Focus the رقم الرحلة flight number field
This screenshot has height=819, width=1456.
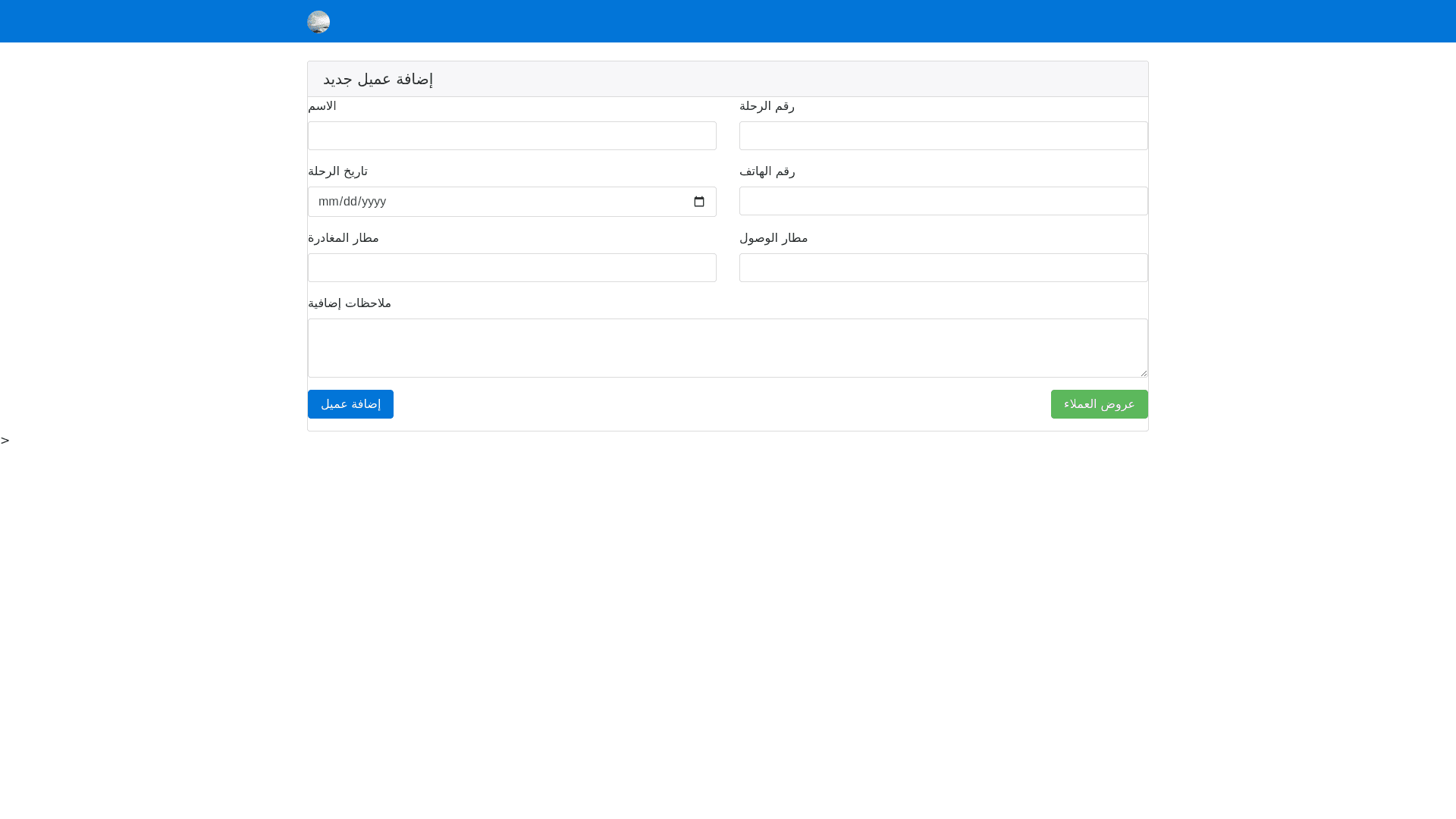(943, 136)
